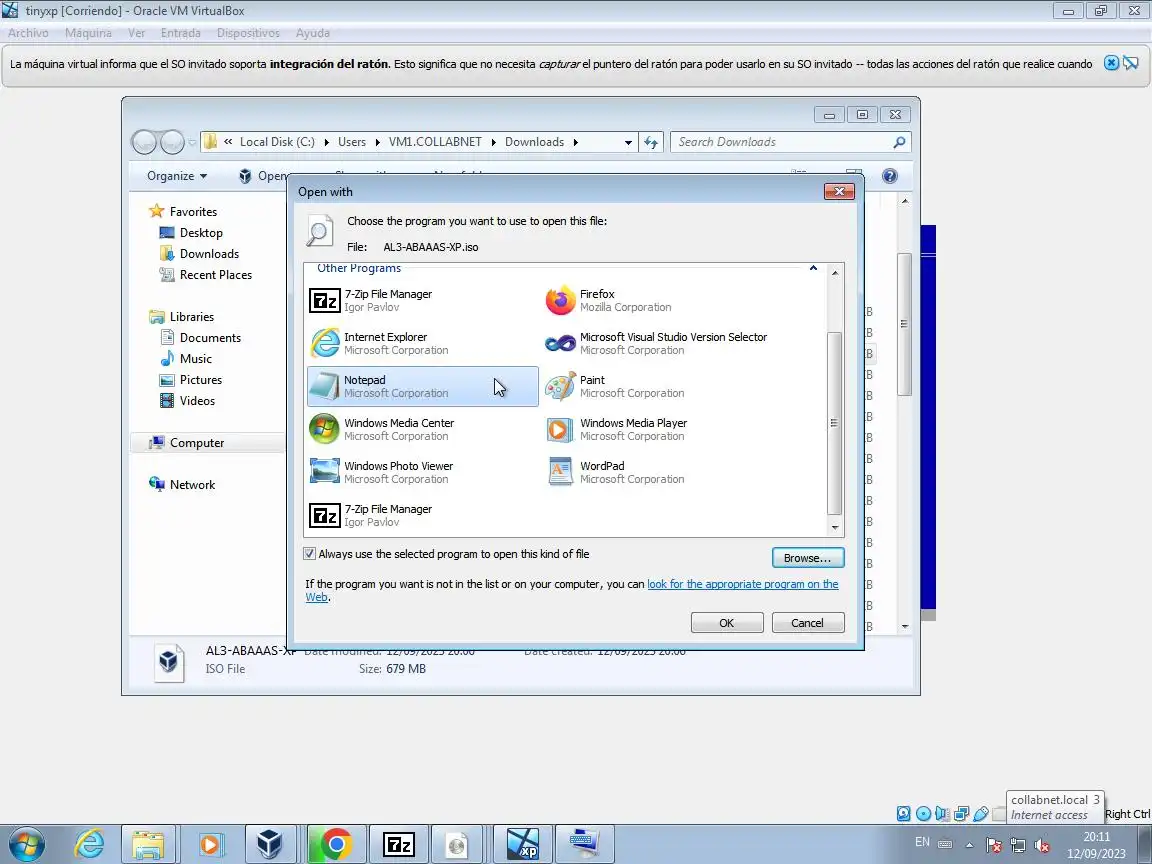Collapse the Other Programs group chevron
This screenshot has height=864, width=1152.
point(813,268)
